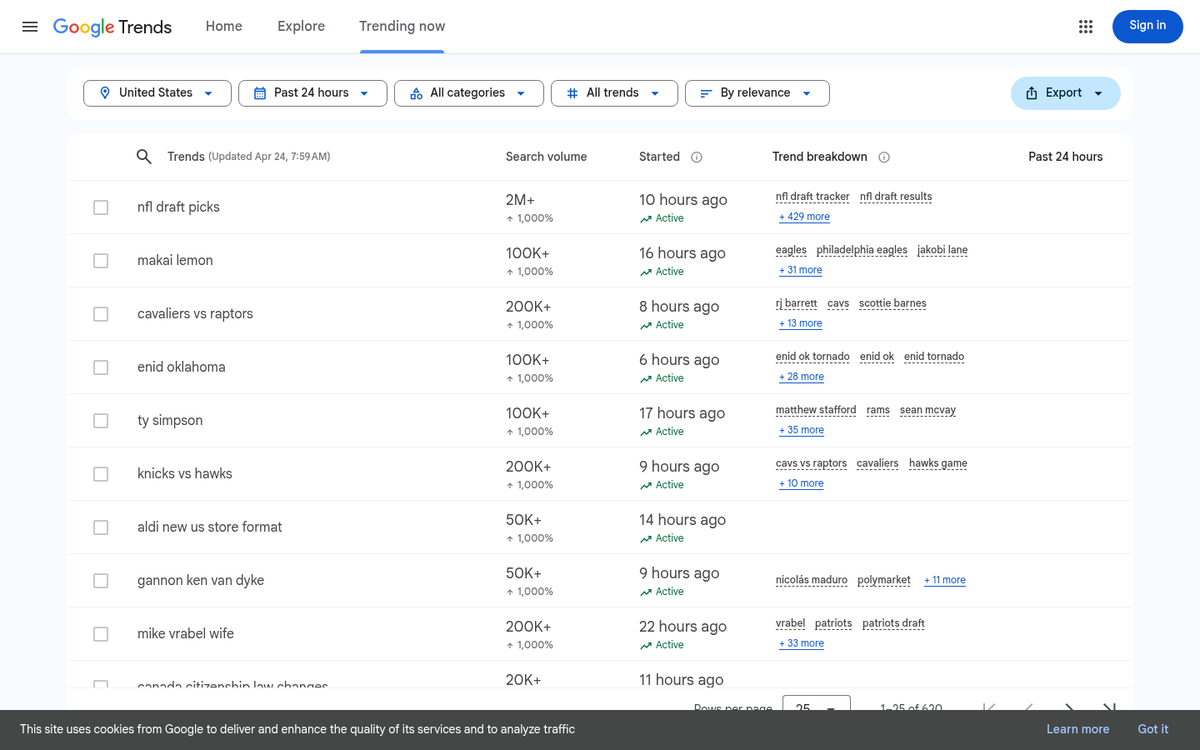Click the info icon next to Started
This screenshot has height=750, width=1200.
[696, 157]
